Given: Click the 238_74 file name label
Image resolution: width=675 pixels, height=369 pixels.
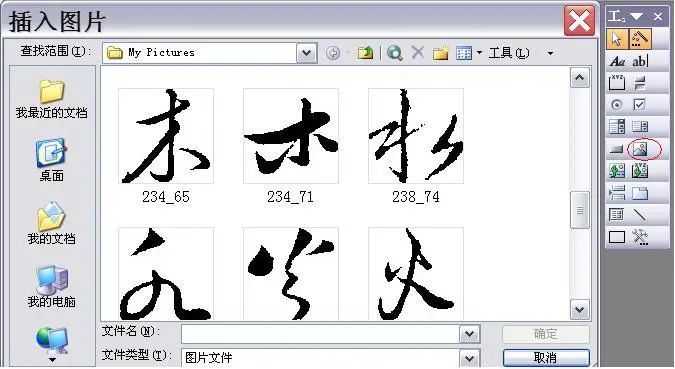Looking at the screenshot, I should coord(416,197).
